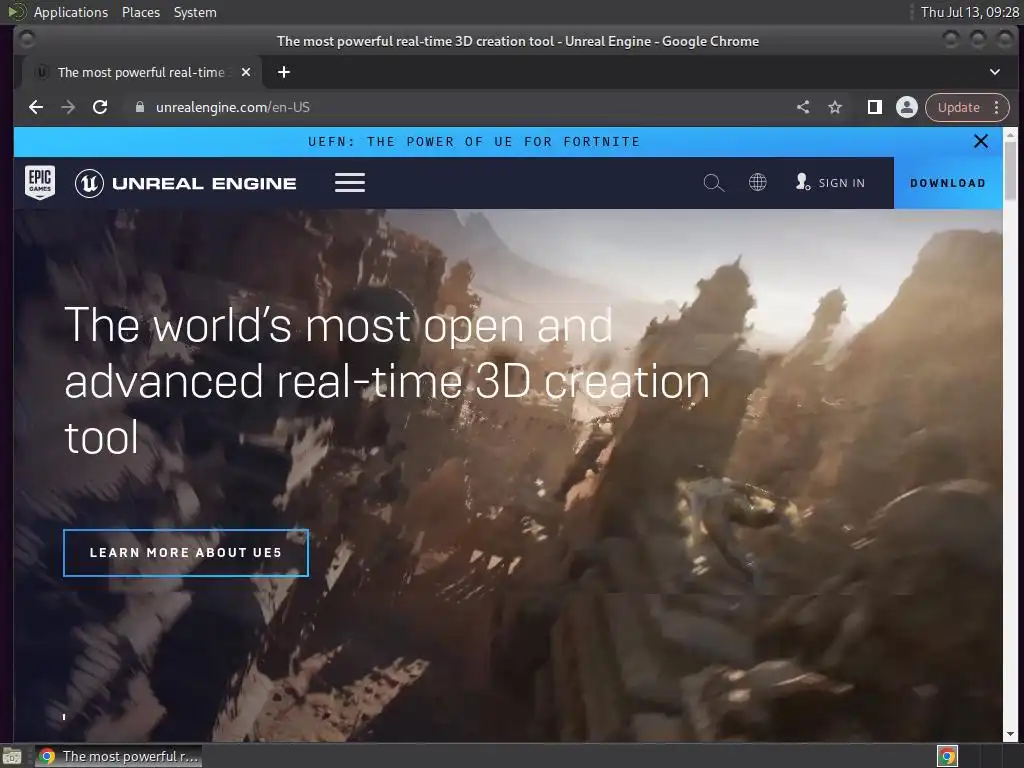Open the UEFN Fortnite banner link
1024x768 pixels.
[474, 142]
